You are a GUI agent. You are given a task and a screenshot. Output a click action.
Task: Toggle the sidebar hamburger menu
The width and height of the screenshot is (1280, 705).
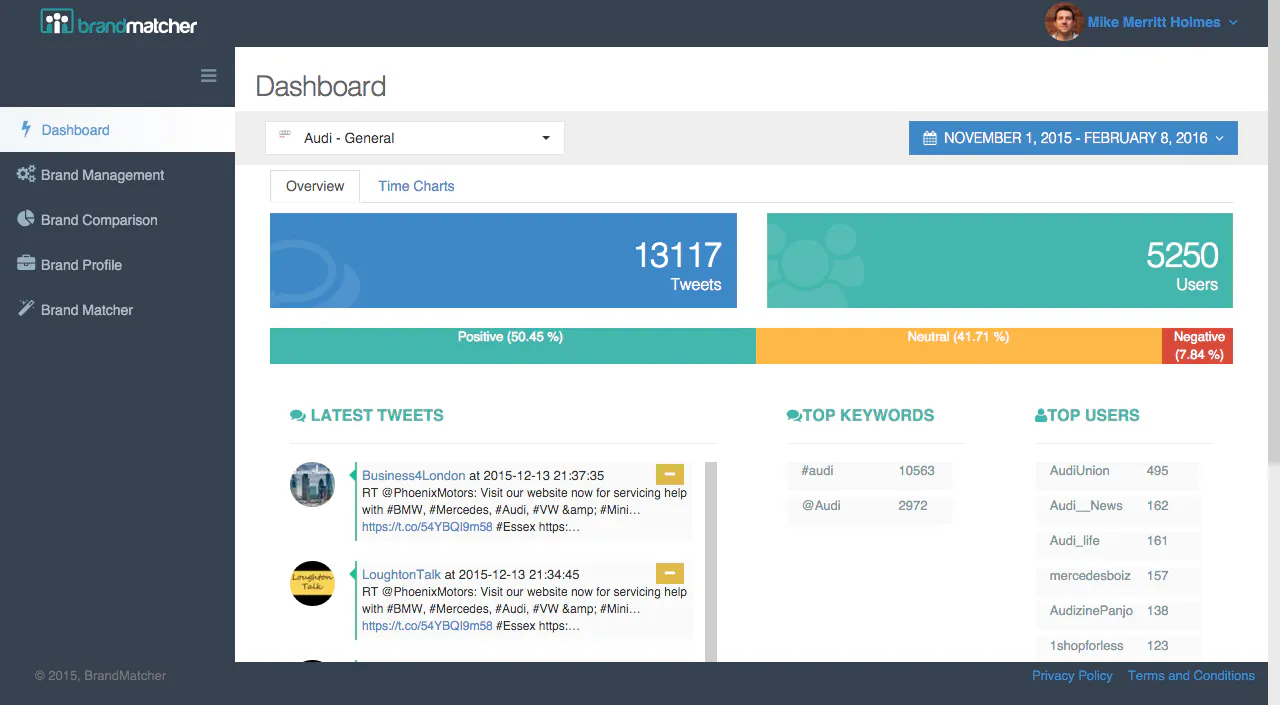(209, 75)
